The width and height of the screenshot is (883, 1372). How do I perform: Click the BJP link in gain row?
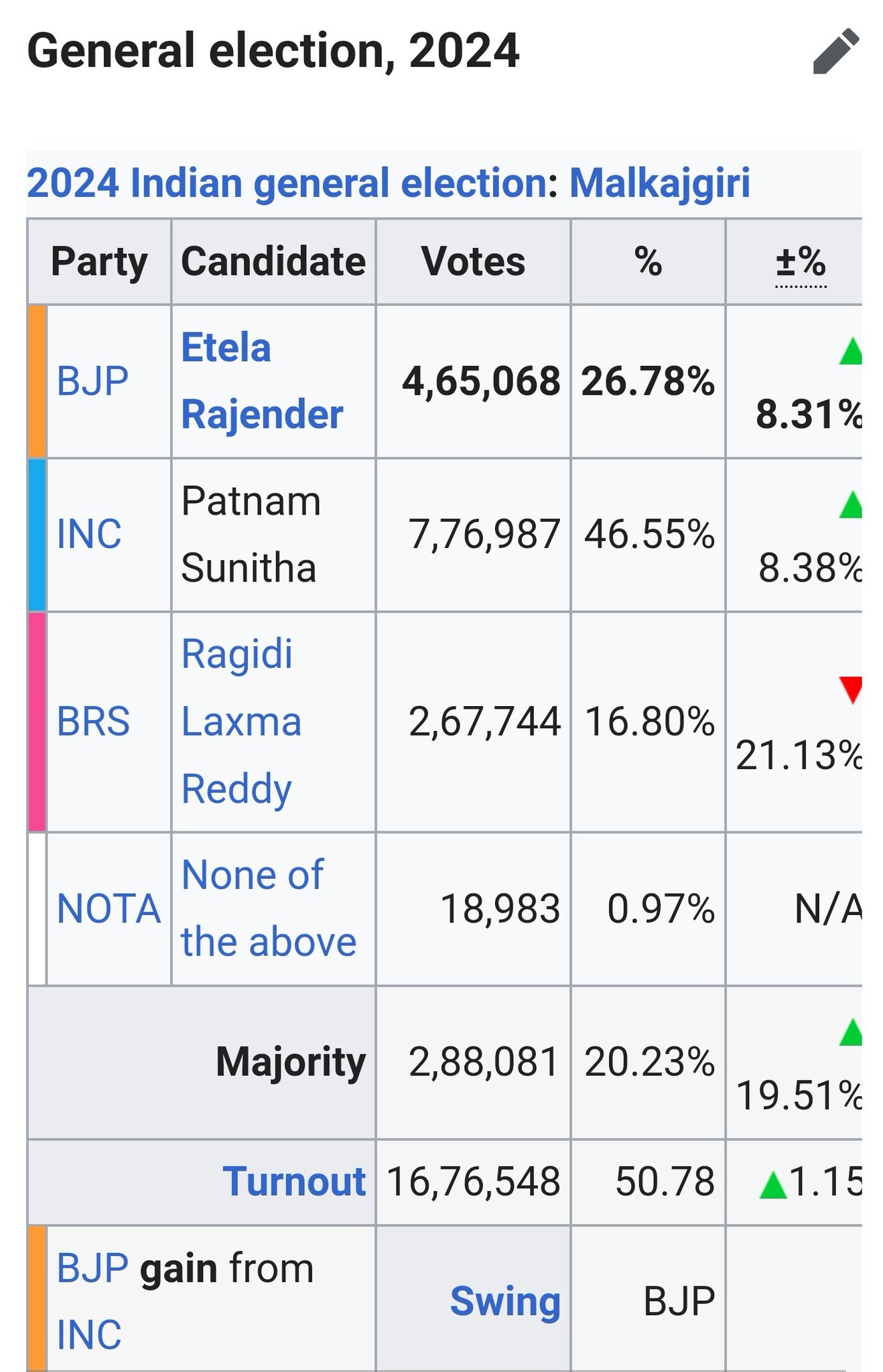pos(92,1268)
